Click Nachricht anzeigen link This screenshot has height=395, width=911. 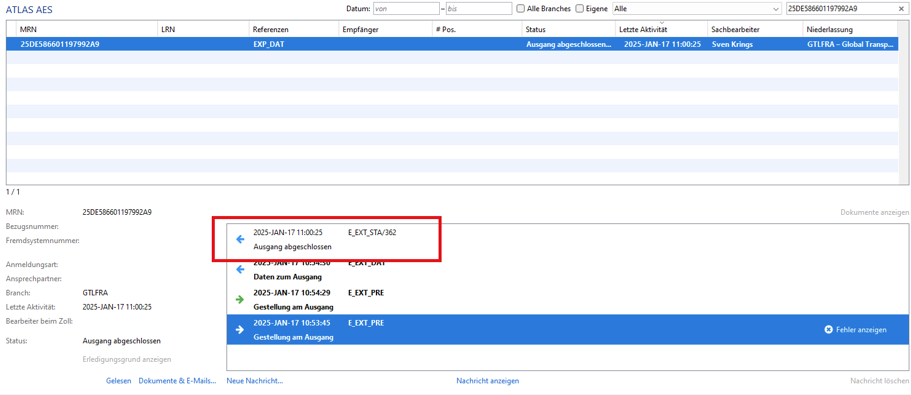point(487,381)
